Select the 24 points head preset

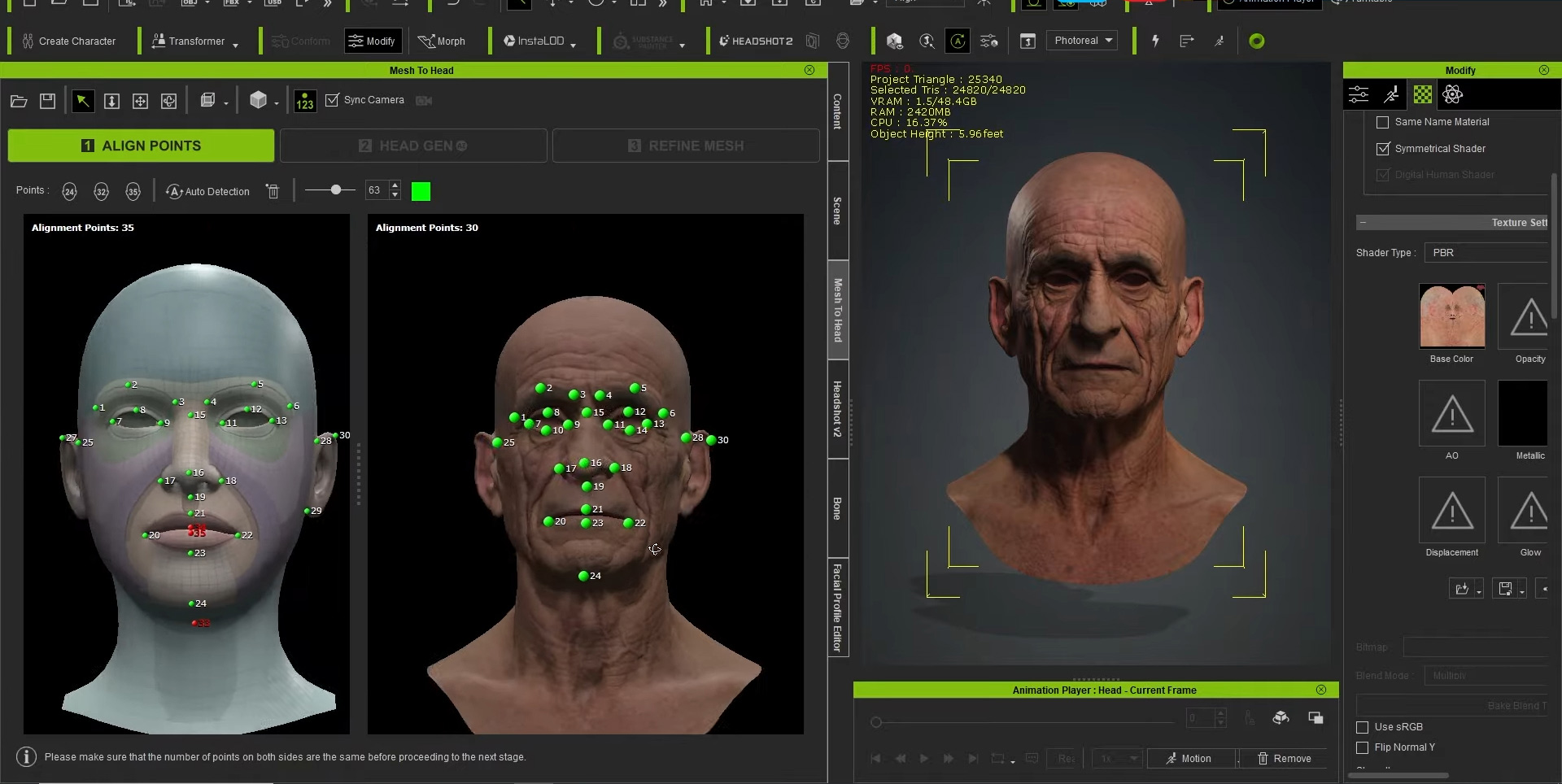point(70,192)
